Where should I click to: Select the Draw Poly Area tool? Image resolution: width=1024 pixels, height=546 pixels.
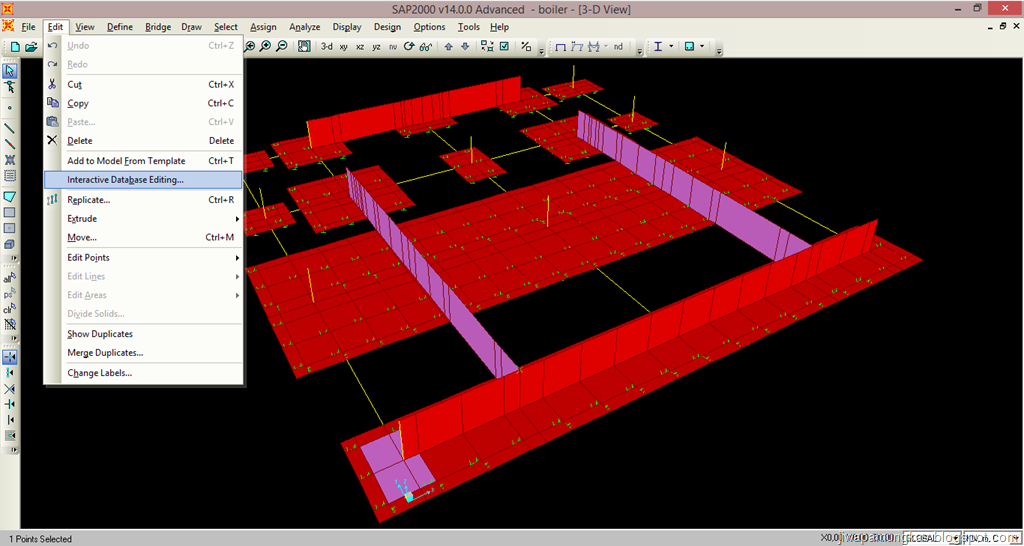[x=10, y=196]
